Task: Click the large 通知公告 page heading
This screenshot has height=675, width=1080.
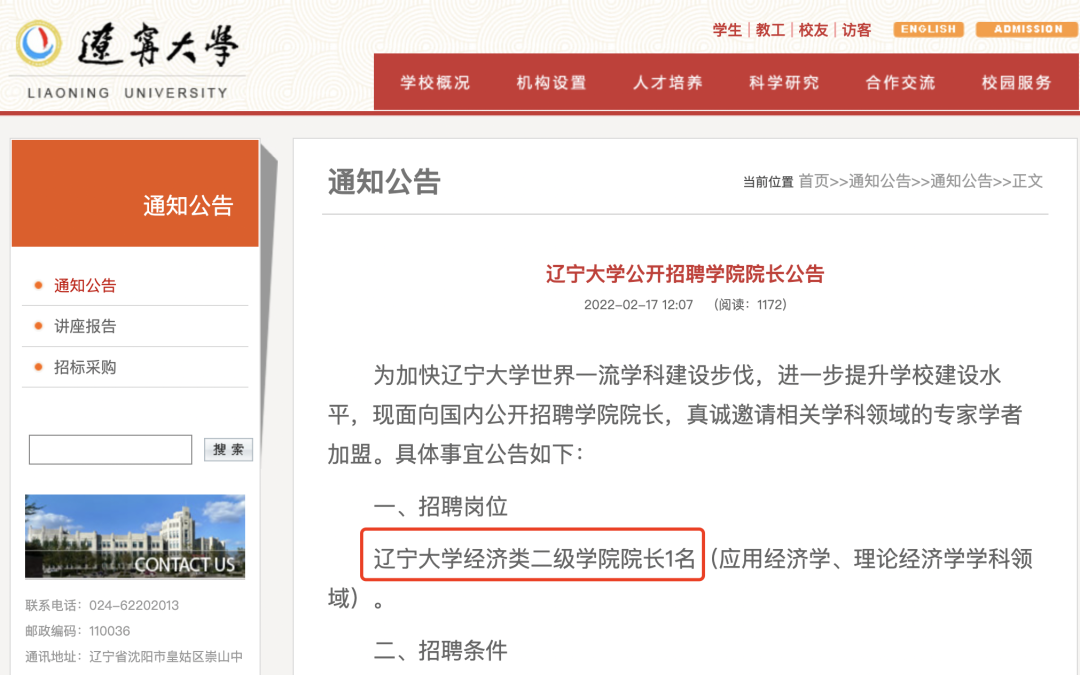Action: [x=384, y=182]
